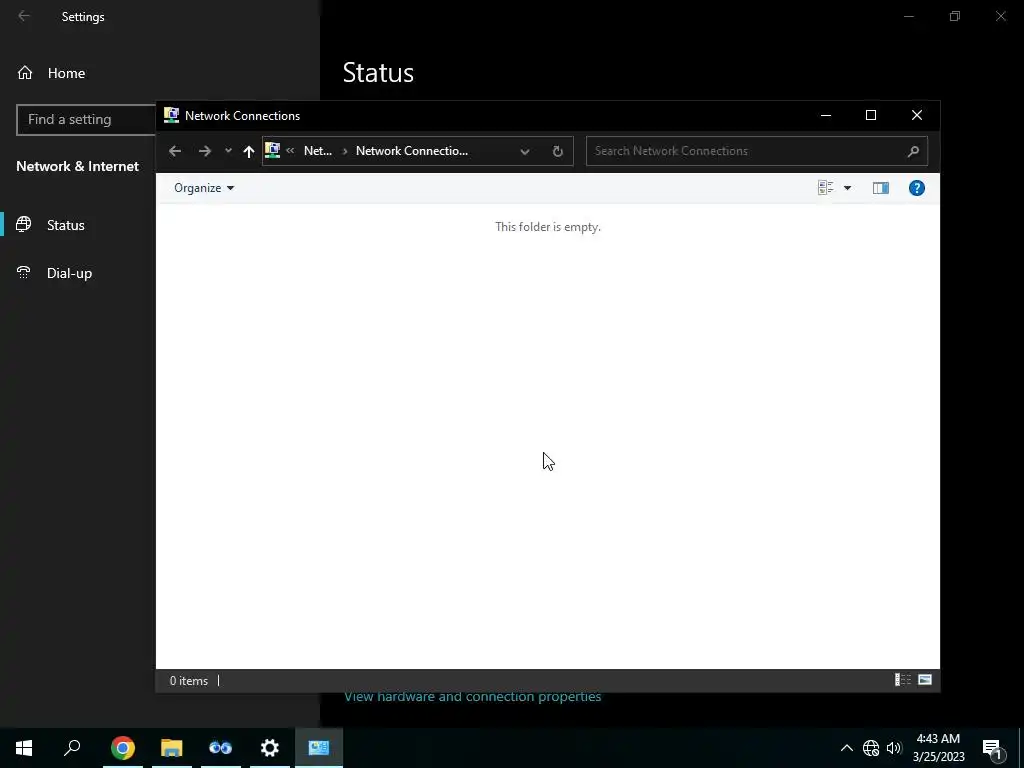
Task: Open volume speaker tray icon
Action: pos(893,748)
